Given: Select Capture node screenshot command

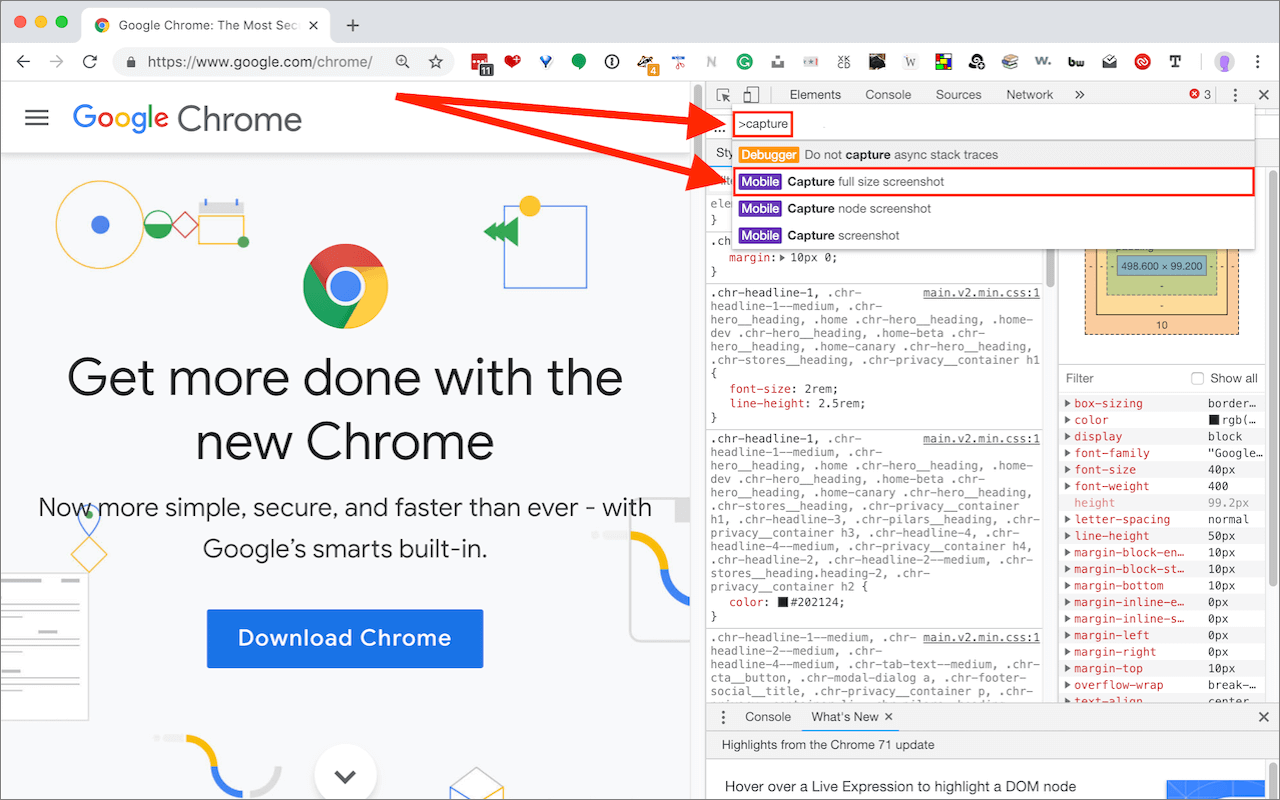Looking at the screenshot, I should tap(994, 209).
